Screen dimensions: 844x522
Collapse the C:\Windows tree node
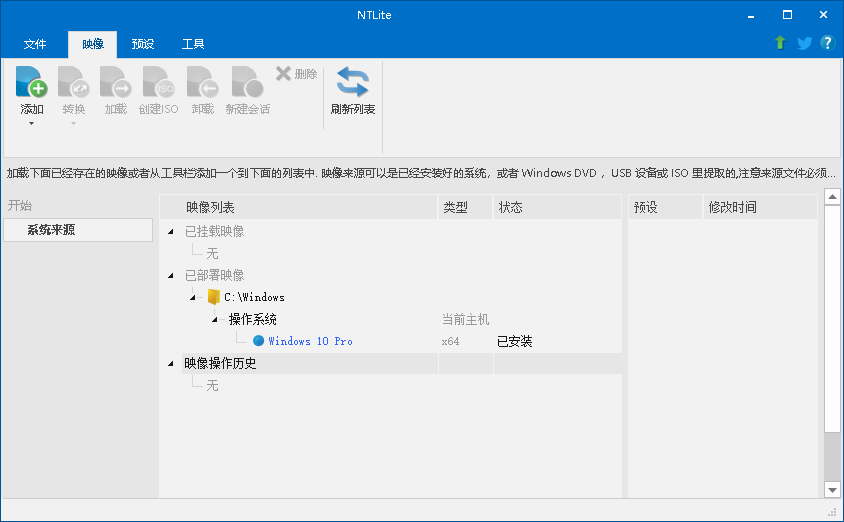click(x=192, y=297)
